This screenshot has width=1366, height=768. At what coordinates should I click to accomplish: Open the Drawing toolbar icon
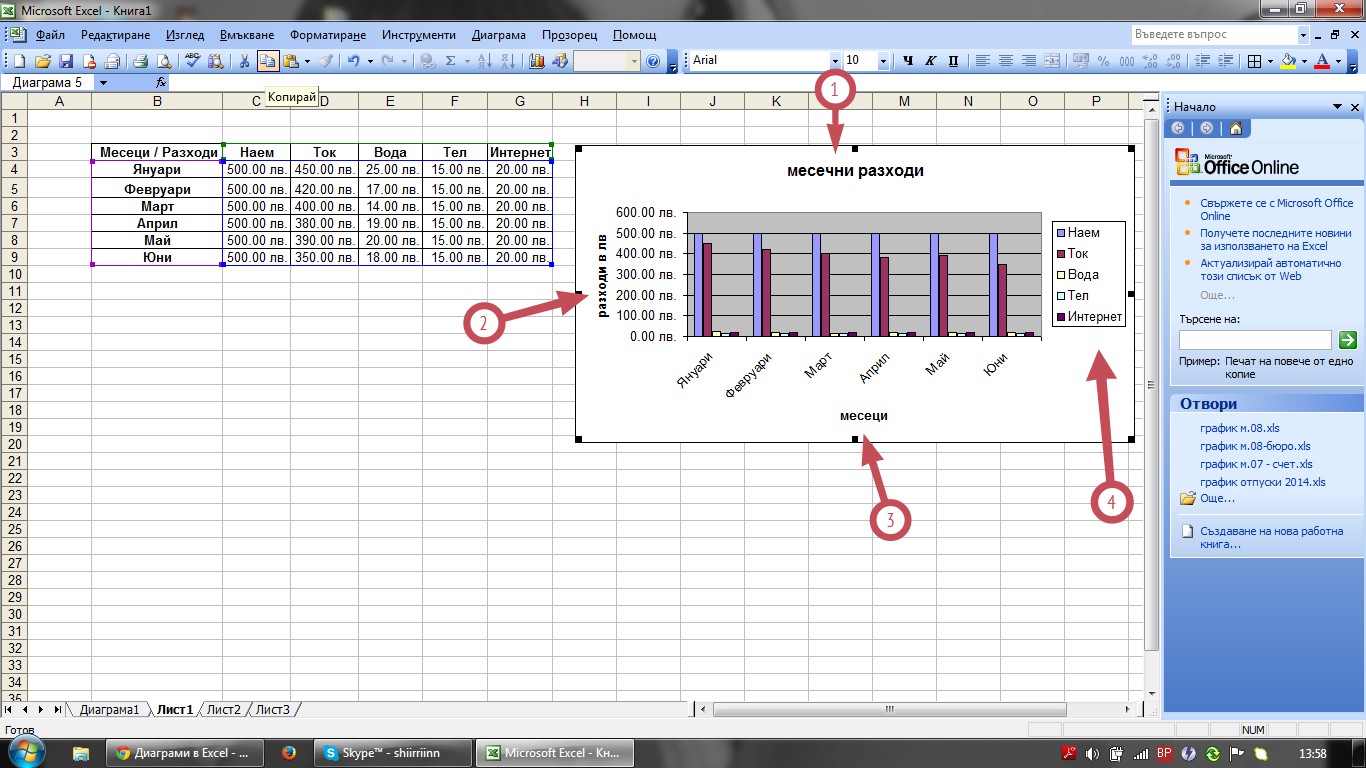click(x=560, y=61)
